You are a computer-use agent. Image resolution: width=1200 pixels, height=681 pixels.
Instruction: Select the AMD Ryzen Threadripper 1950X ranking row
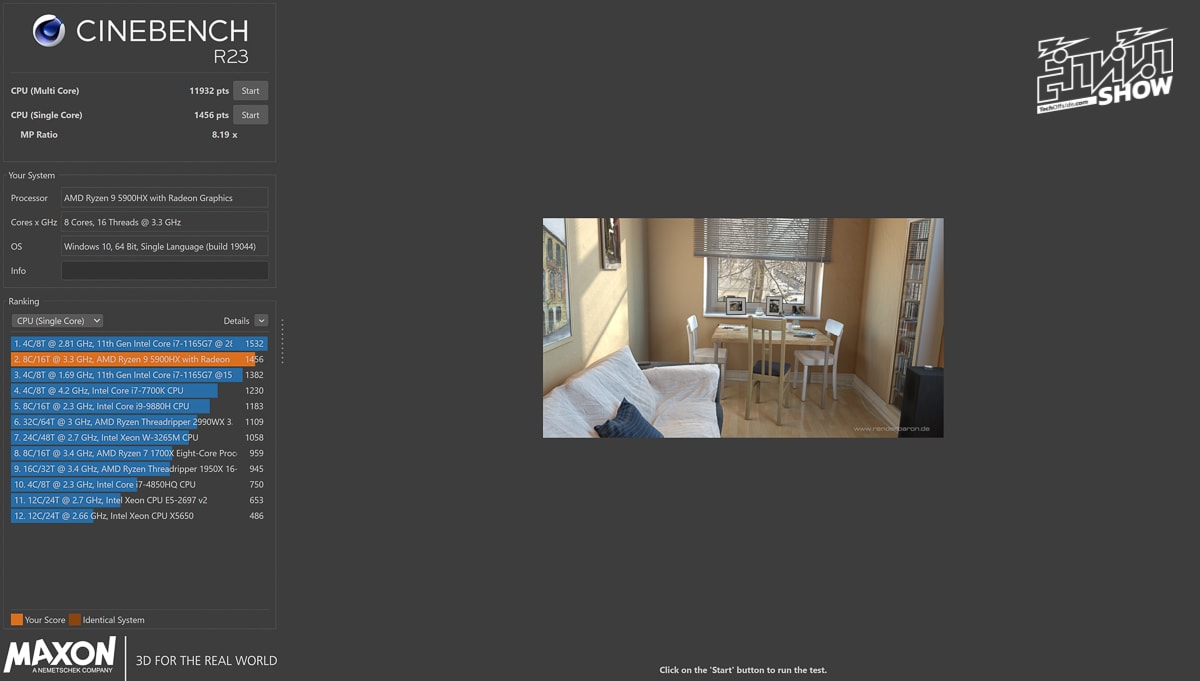click(139, 469)
